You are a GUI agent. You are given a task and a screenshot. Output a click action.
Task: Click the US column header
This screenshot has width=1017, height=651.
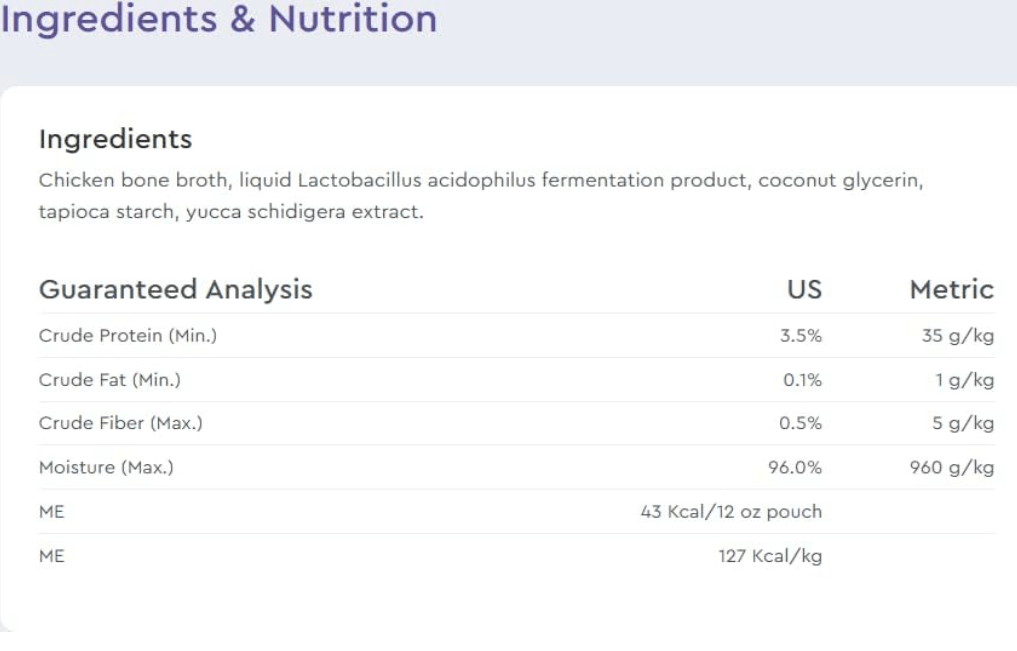point(804,290)
